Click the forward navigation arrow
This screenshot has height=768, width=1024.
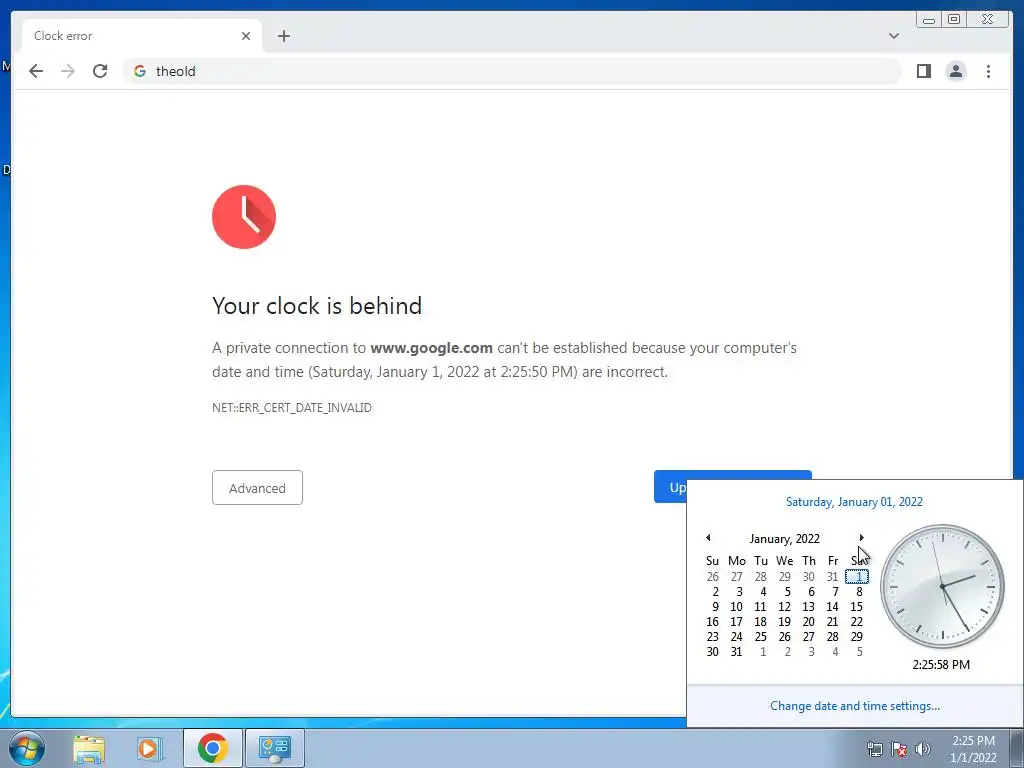[x=68, y=71]
